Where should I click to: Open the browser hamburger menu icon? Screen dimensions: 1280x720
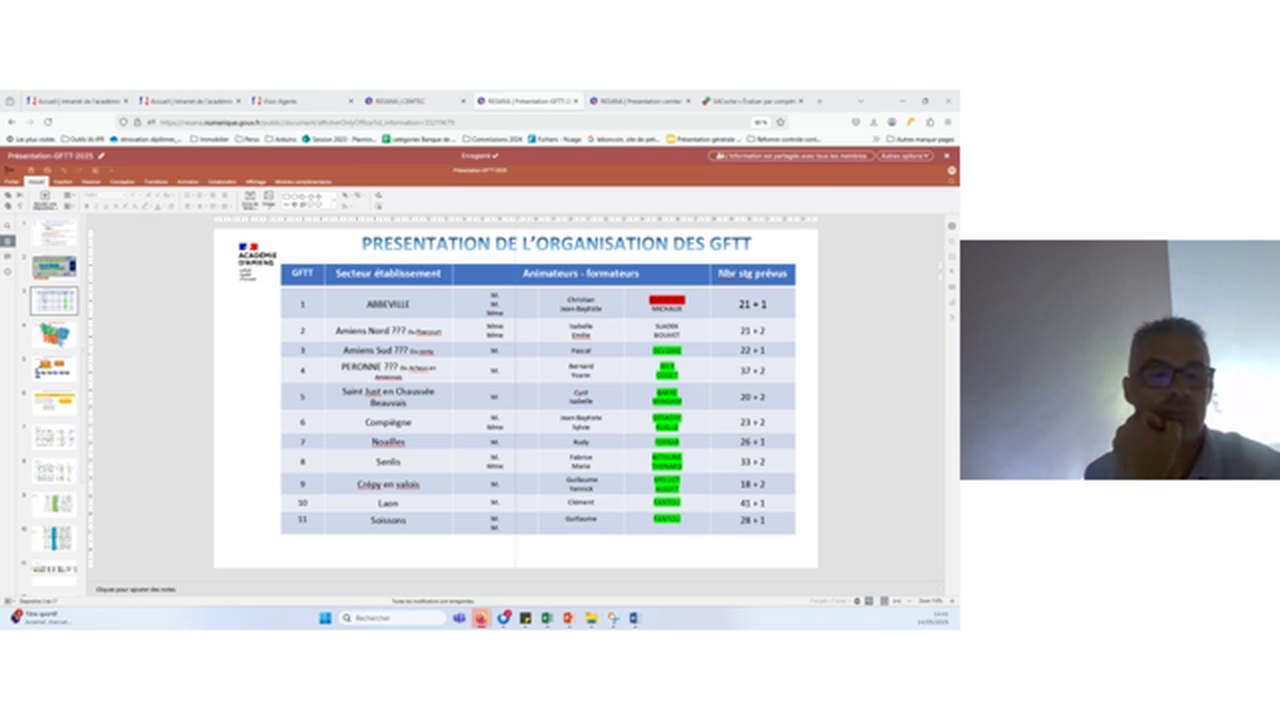coord(948,122)
